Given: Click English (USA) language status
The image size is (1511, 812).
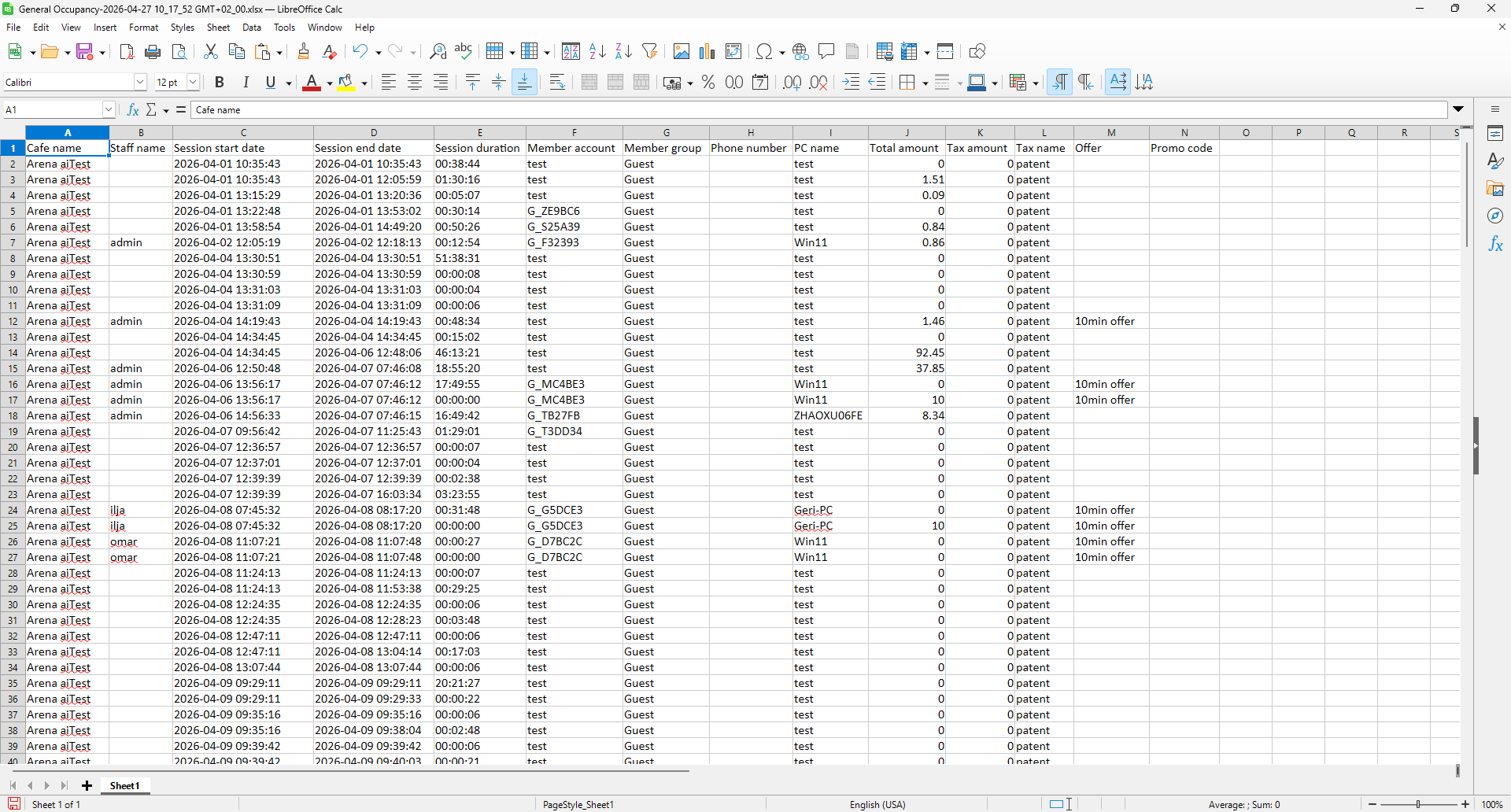Looking at the screenshot, I should 877,805.
